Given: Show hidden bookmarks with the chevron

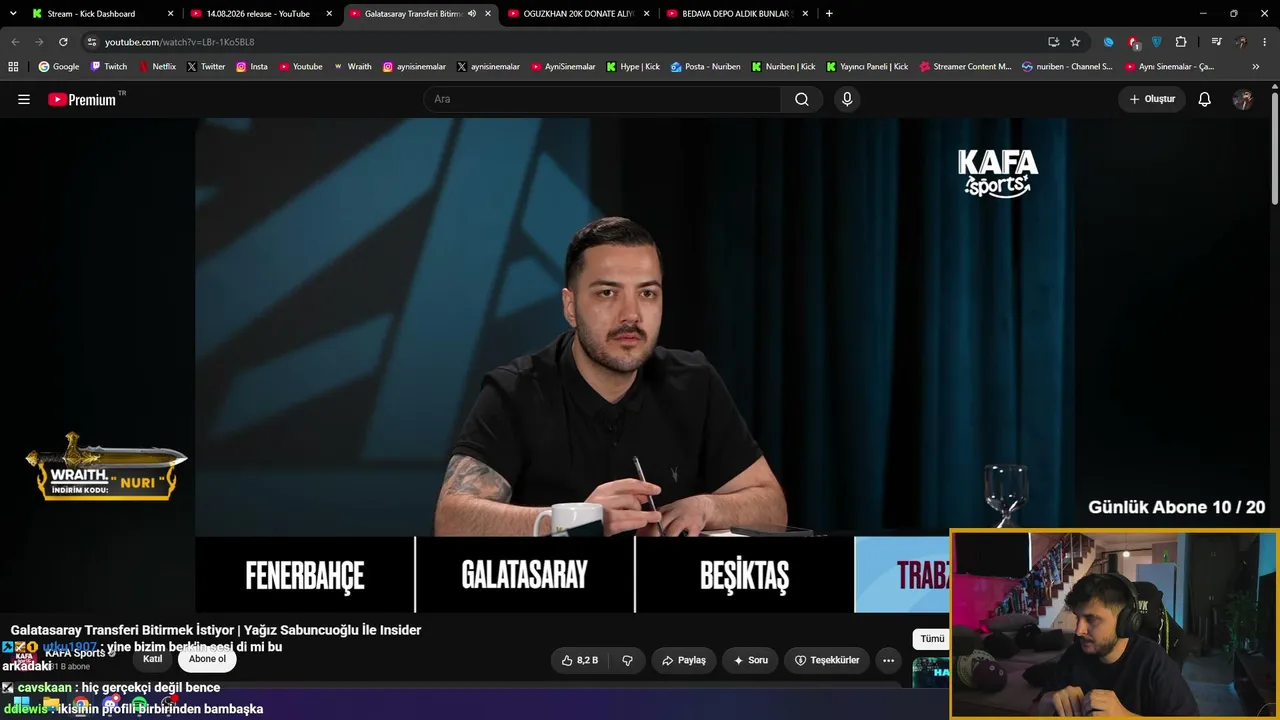Looking at the screenshot, I should 1256,67.
